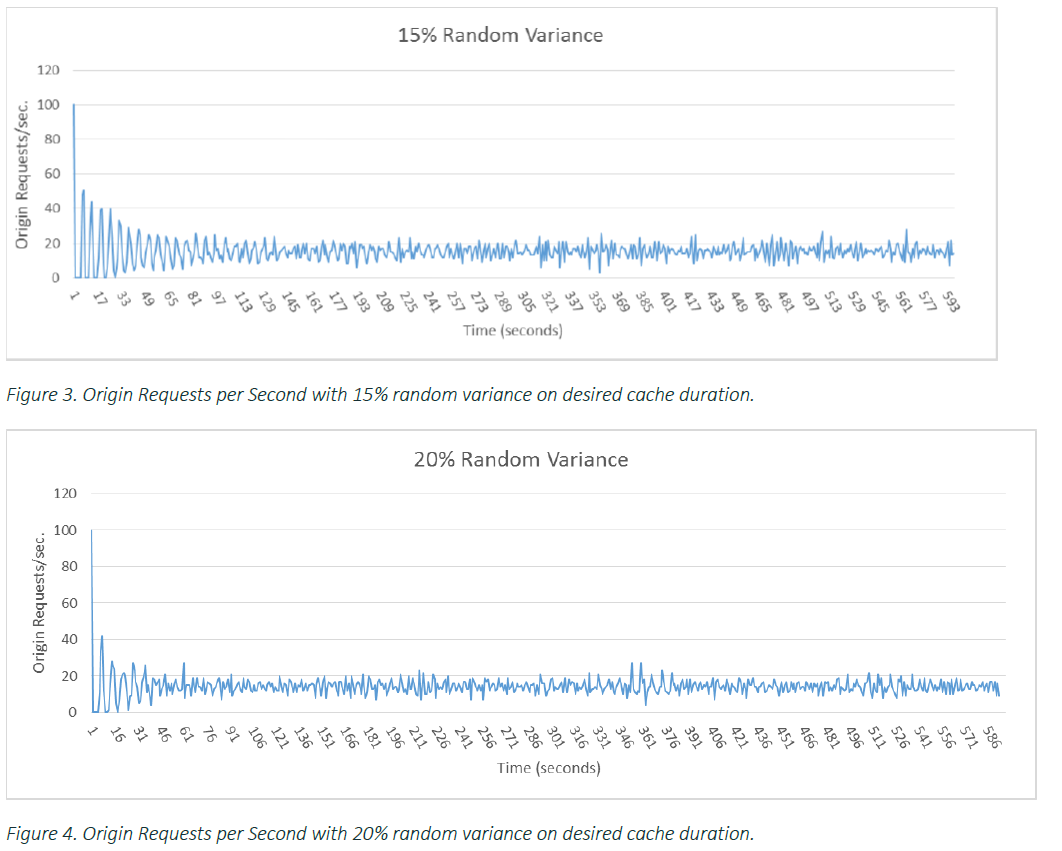Click 'Time (seconds)' label under the 15% chart
This screenshot has width=1062, height=851.
[x=513, y=331]
